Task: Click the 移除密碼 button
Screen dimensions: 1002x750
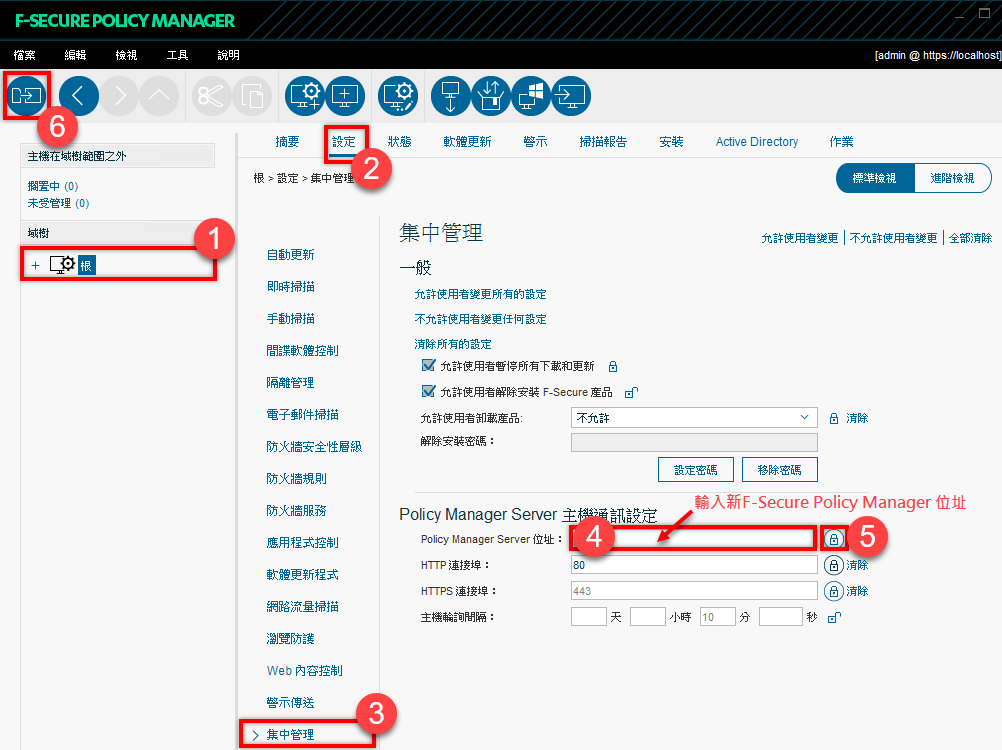Action: click(780, 470)
